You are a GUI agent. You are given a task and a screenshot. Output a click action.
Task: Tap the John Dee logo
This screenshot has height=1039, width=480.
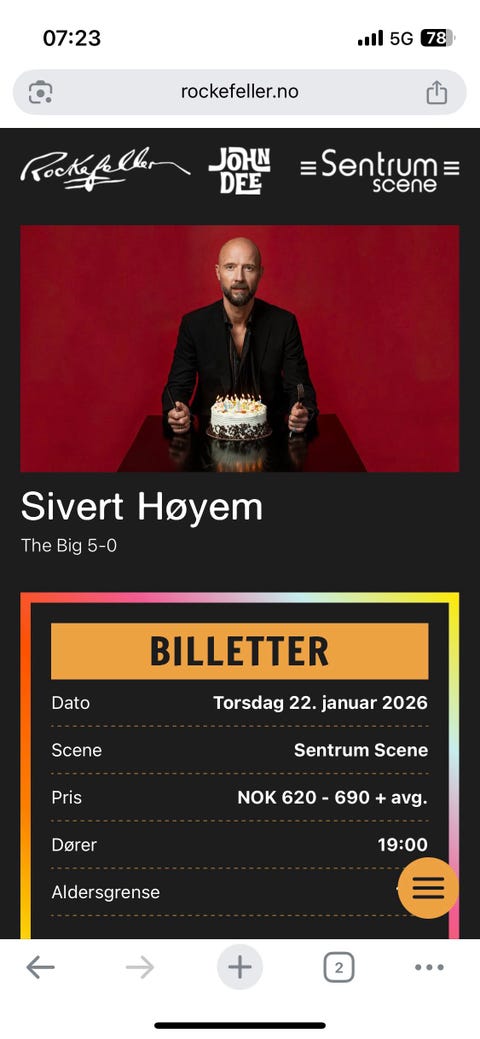tap(239, 170)
